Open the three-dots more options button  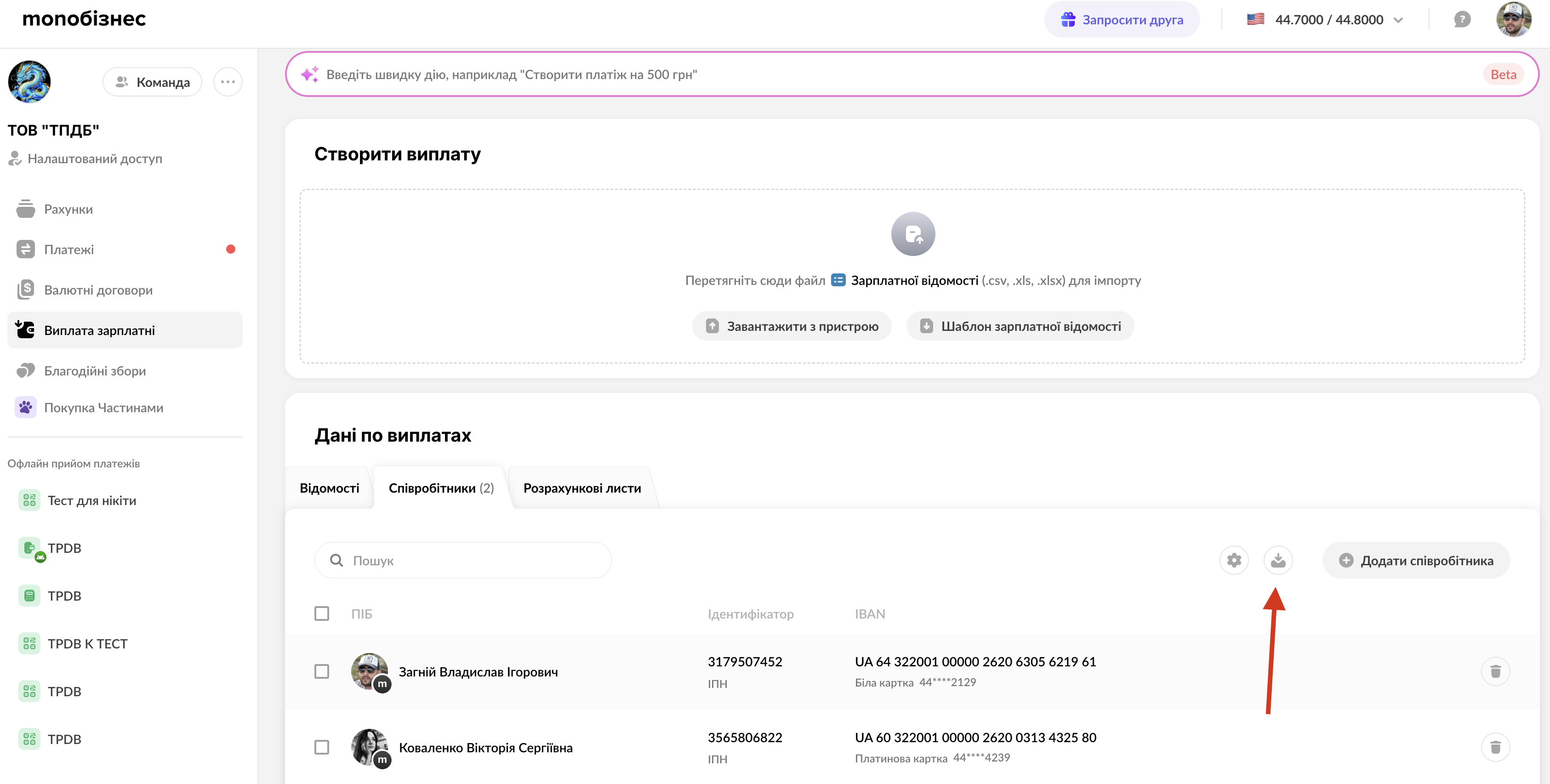point(228,82)
